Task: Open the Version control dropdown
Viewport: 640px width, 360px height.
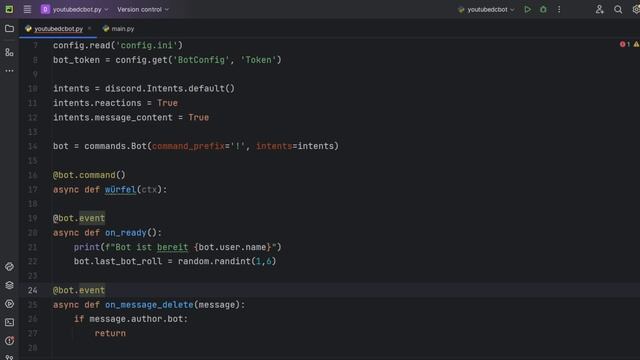Action: [x=143, y=9]
